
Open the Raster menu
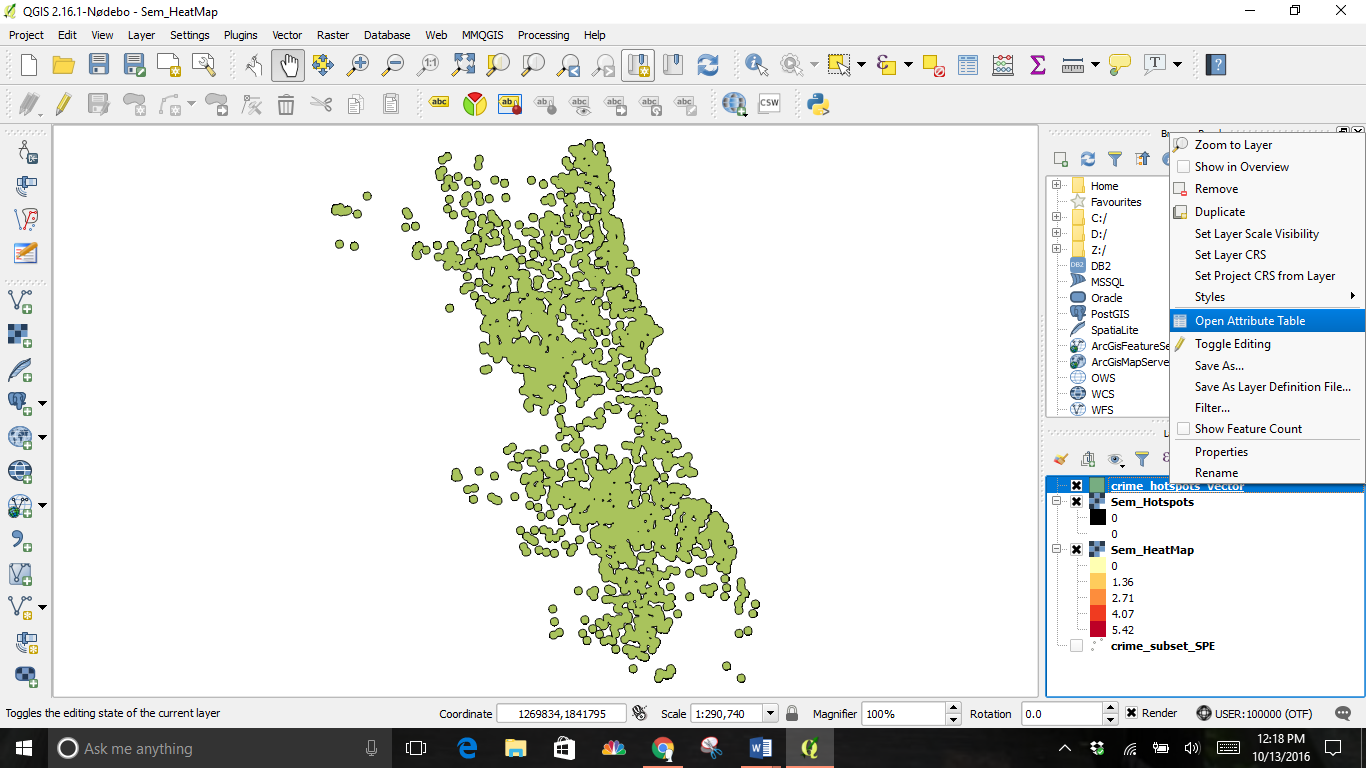(333, 35)
